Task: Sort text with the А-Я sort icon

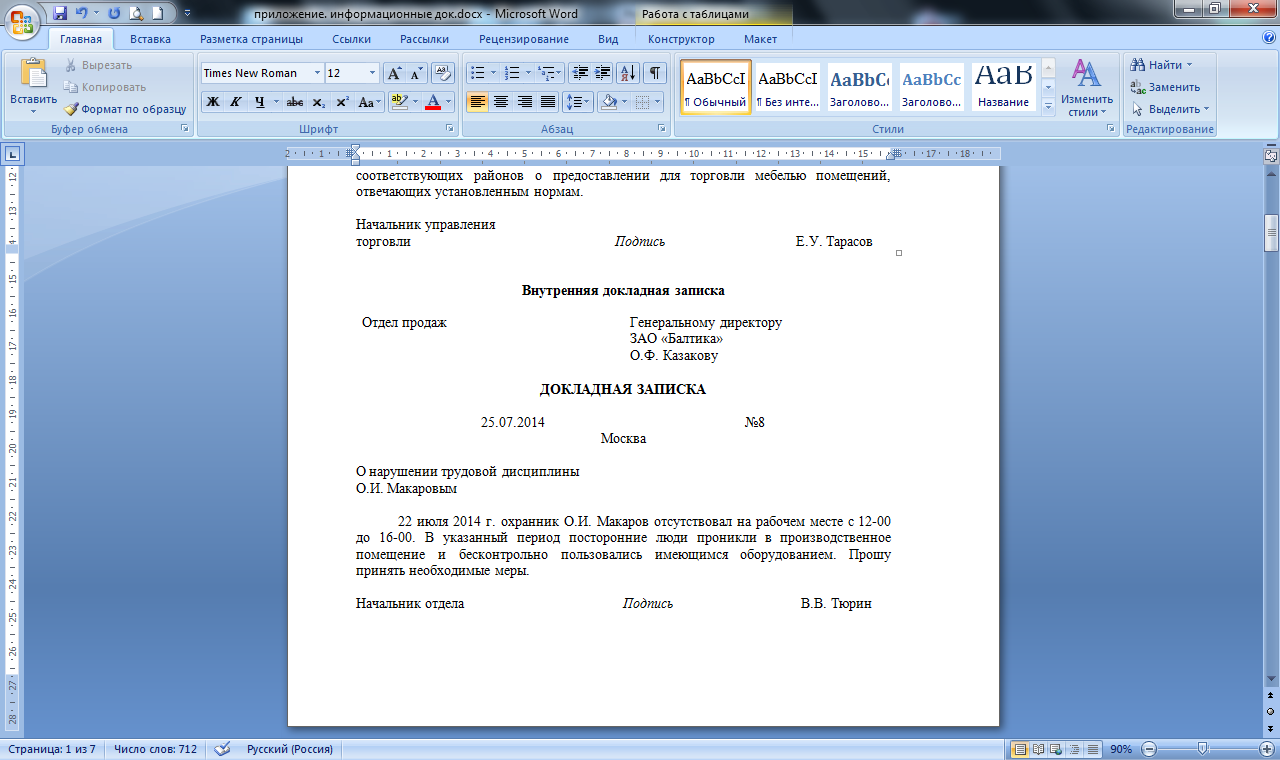Action: coord(628,73)
